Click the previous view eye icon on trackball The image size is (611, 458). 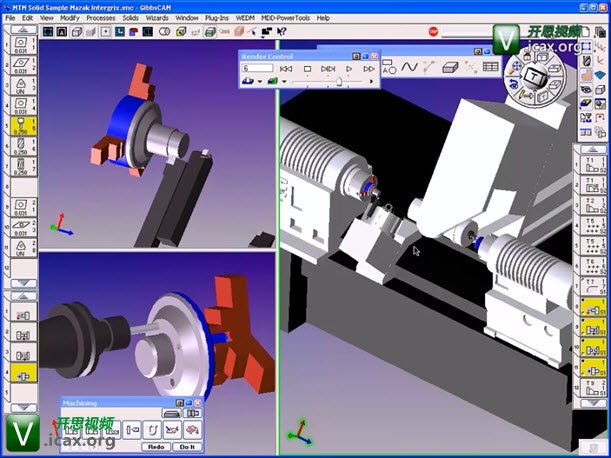tap(512, 83)
